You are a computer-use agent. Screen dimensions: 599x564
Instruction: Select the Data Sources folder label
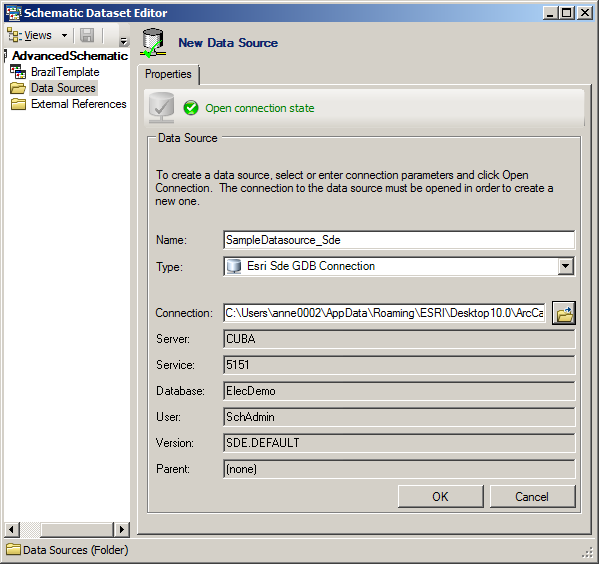[x=63, y=88]
